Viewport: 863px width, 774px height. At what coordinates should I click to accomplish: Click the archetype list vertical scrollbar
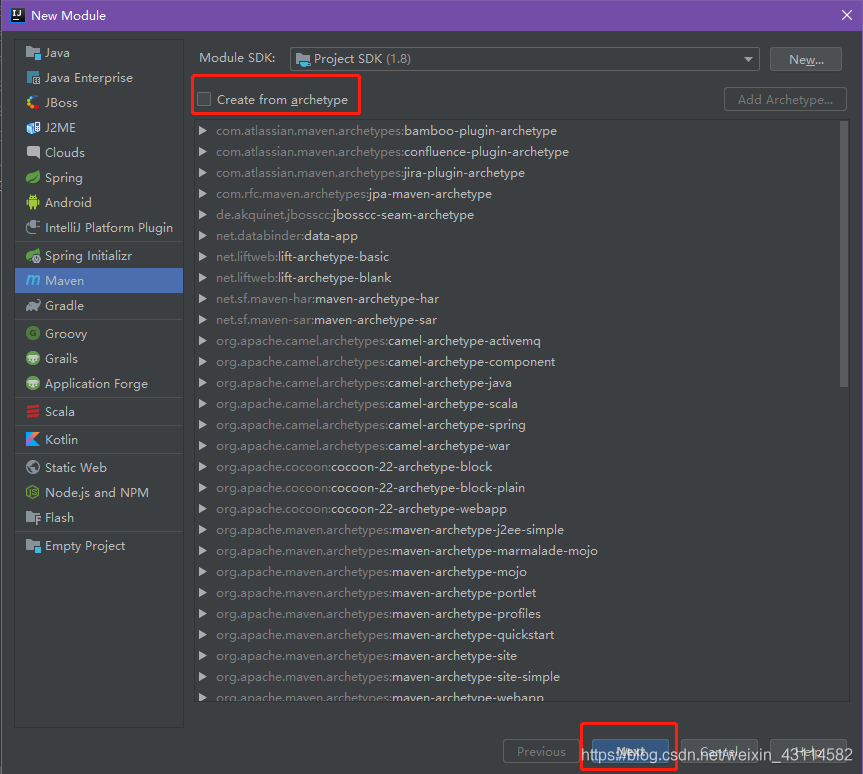tap(844, 254)
